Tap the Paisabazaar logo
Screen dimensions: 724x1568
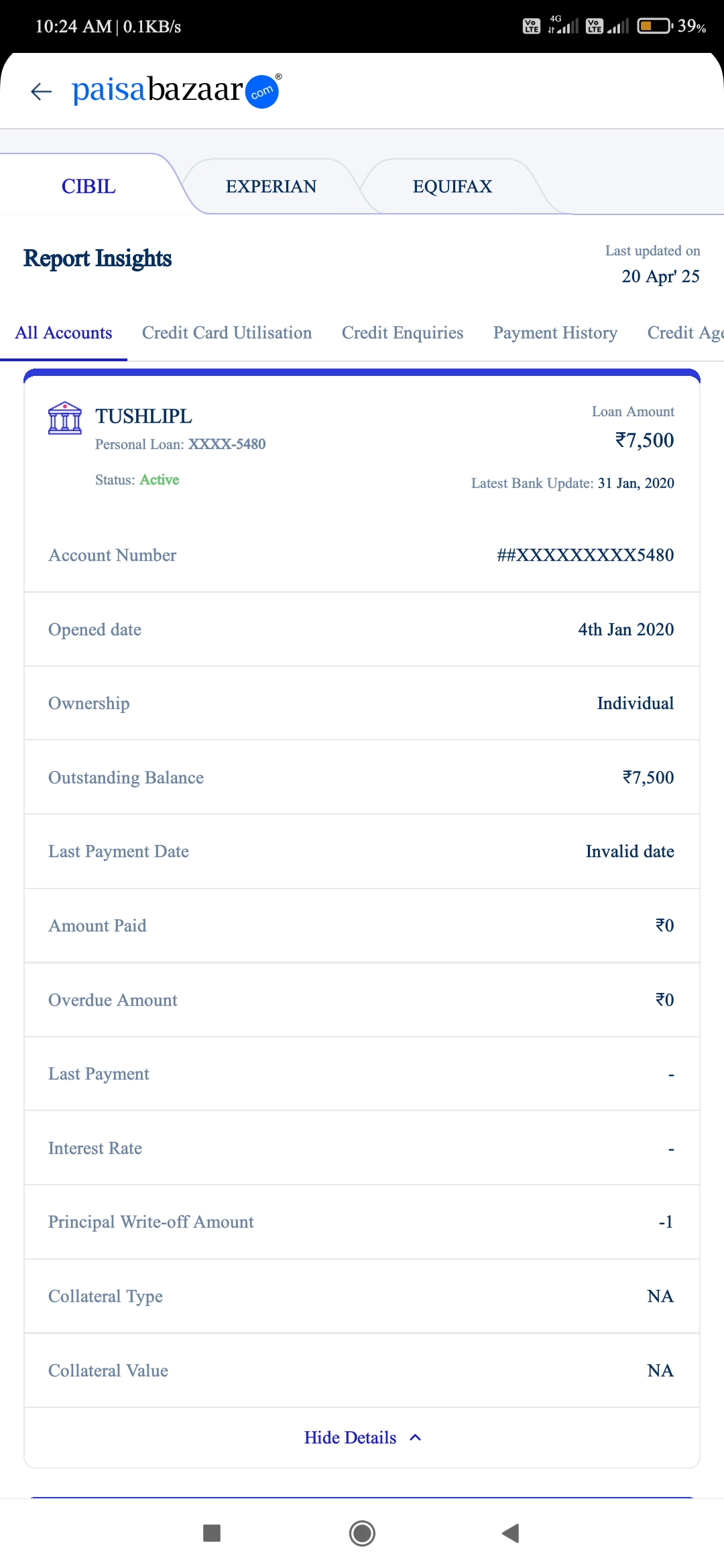tap(176, 90)
